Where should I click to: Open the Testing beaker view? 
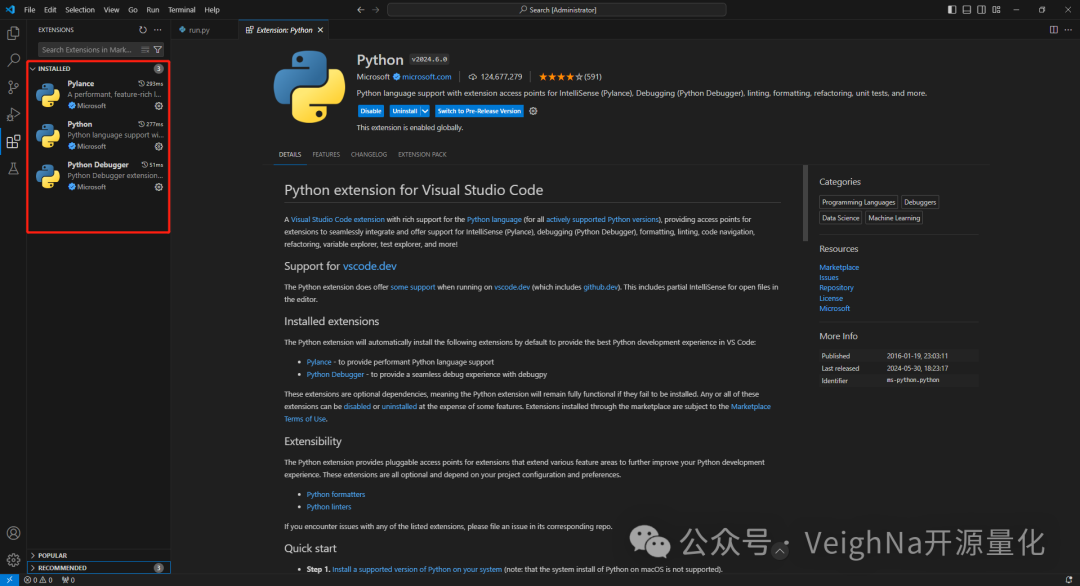click(13, 169)
